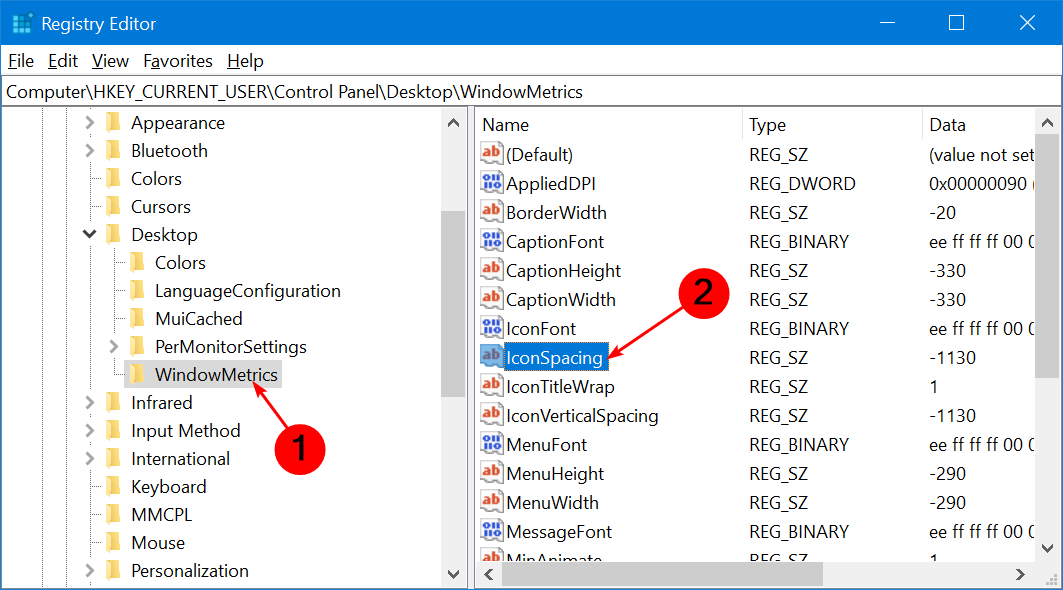Click the Bluetooth folder icon

(114, 151)
